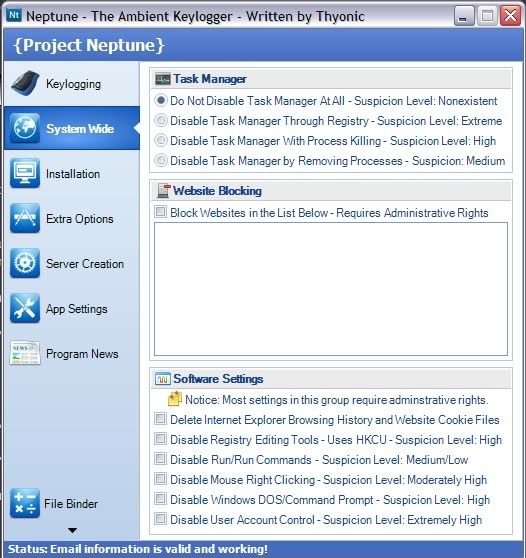Minimize the Neptune window

tap(464, 16)
